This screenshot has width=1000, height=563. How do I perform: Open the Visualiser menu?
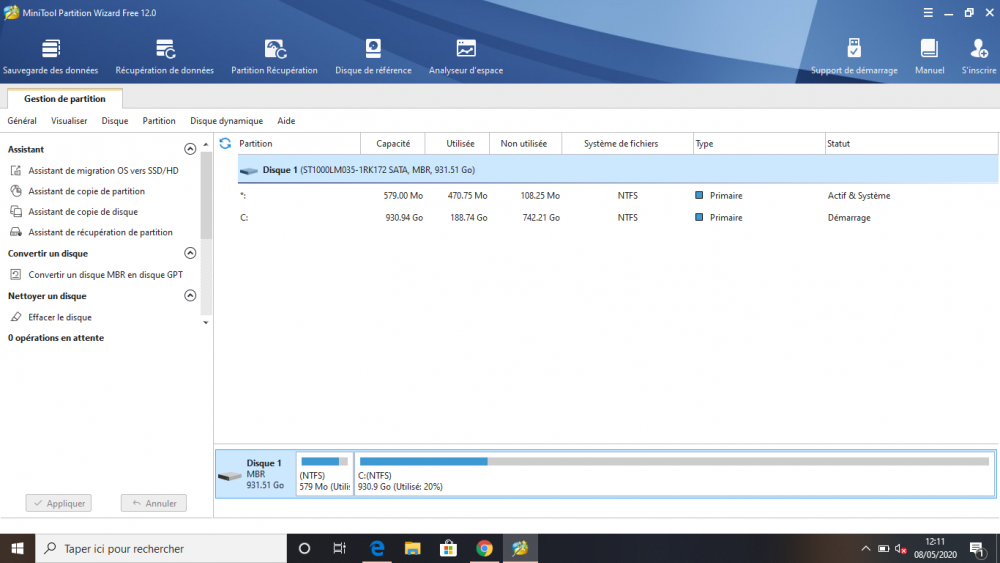click(69, 121)
